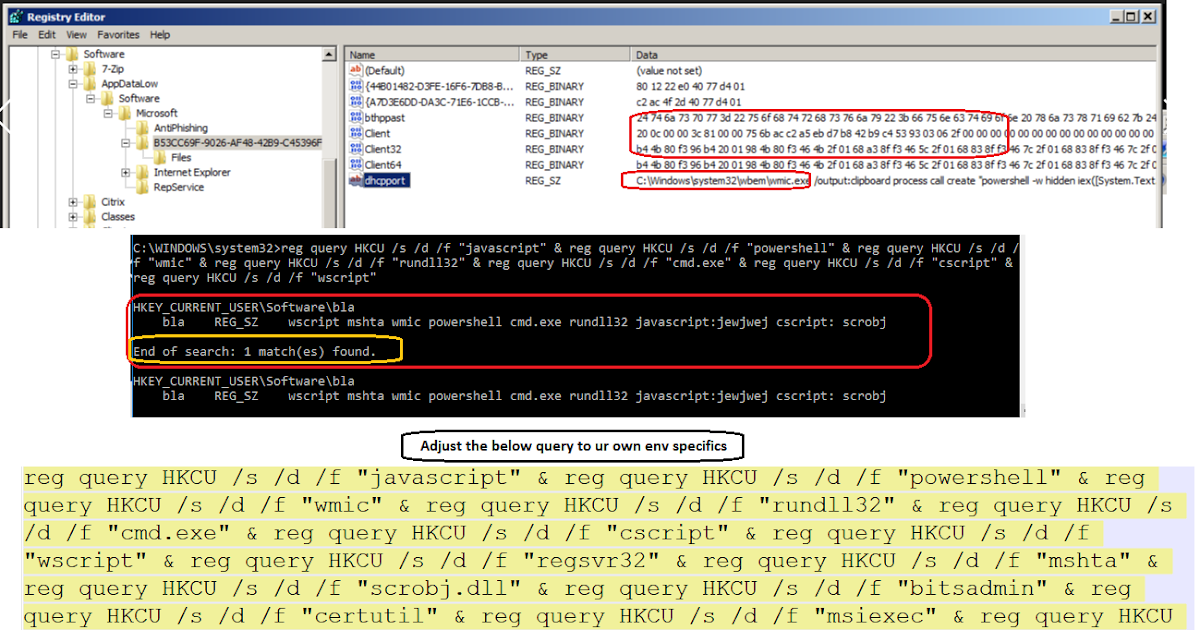Click the Client32 binary value icon
Screen dimensions: 1200x630
tap(355, 149)
